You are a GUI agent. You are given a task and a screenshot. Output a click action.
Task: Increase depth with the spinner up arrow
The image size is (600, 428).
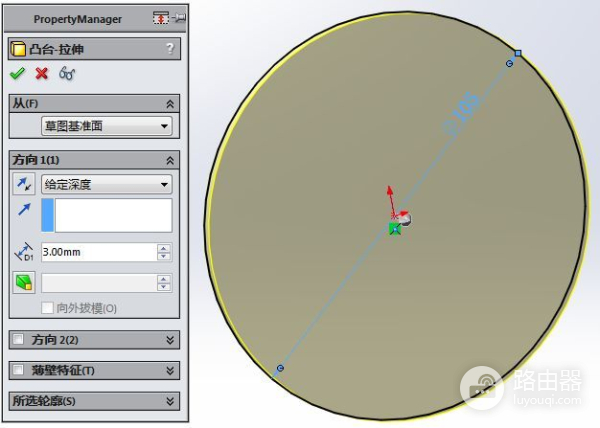[164, 248]
